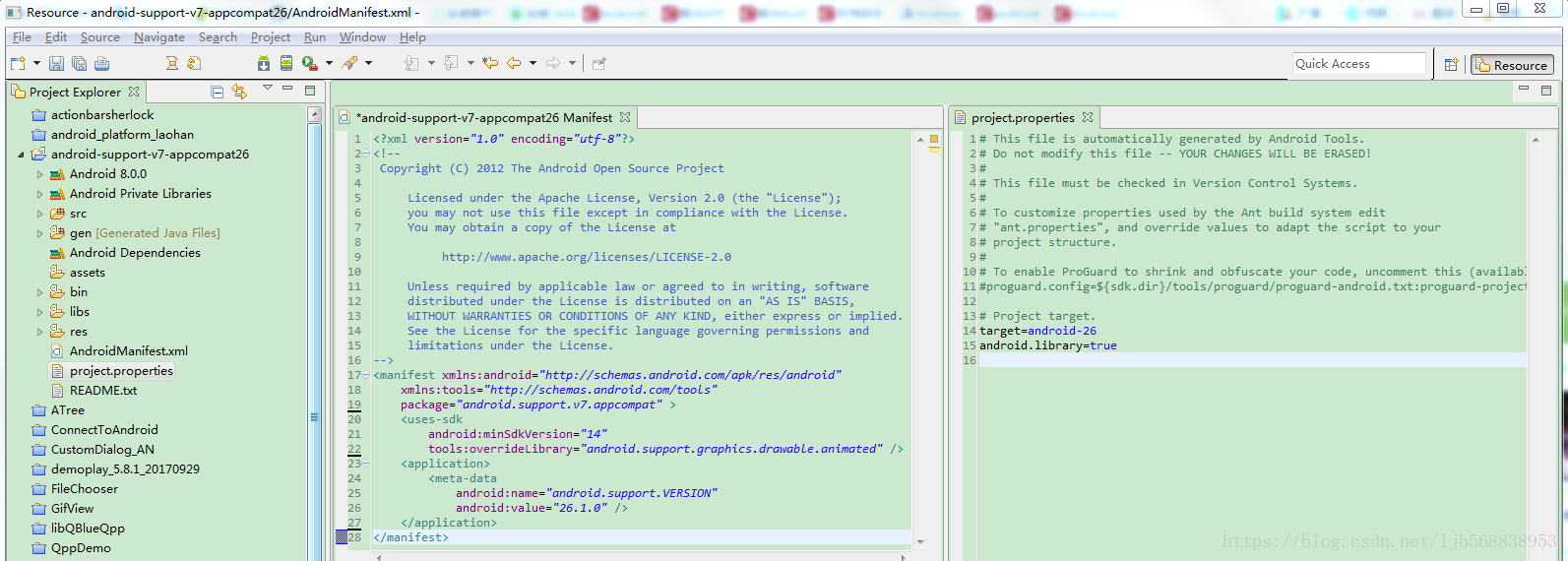Click the Search flashlight toolbar icon

coord(349,63)
